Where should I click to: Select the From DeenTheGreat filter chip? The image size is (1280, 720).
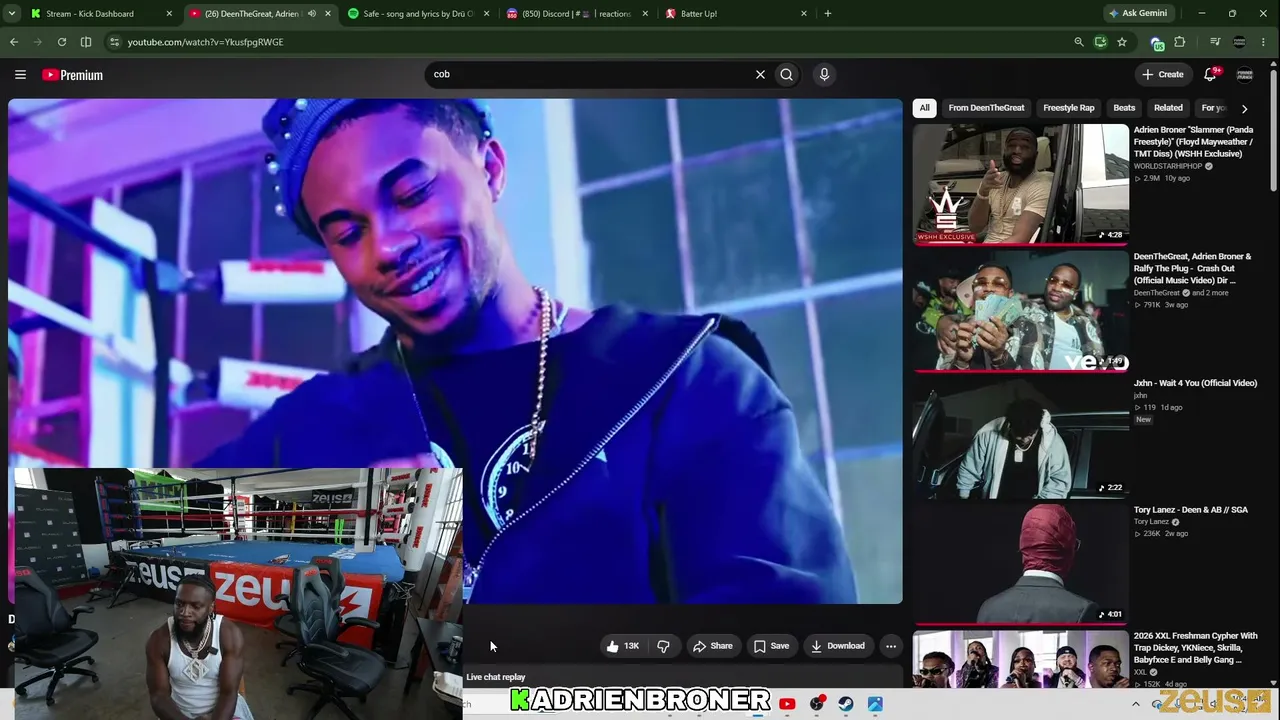[986, 108]
